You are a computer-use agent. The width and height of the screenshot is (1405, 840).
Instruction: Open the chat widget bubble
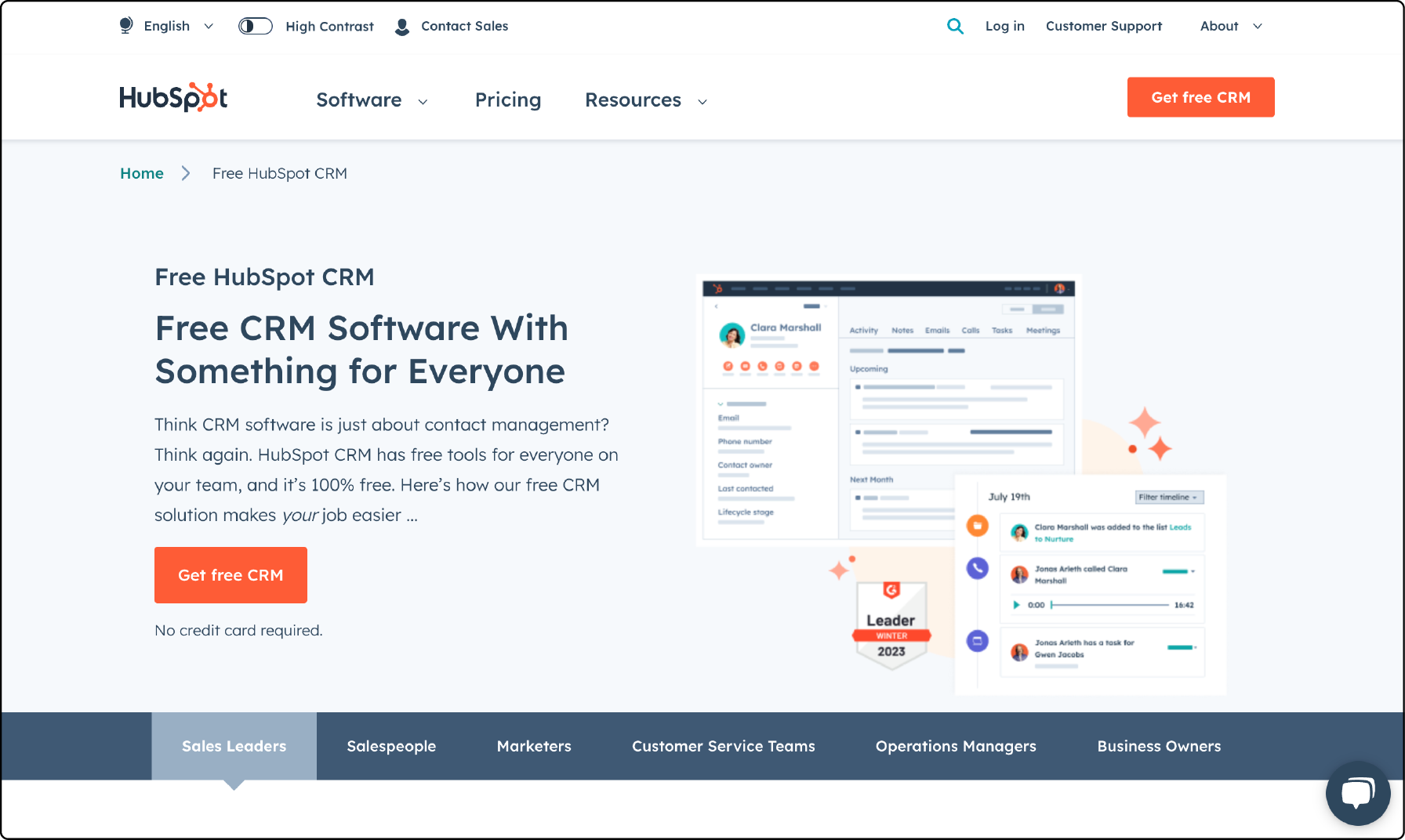tap(1358, 793)
